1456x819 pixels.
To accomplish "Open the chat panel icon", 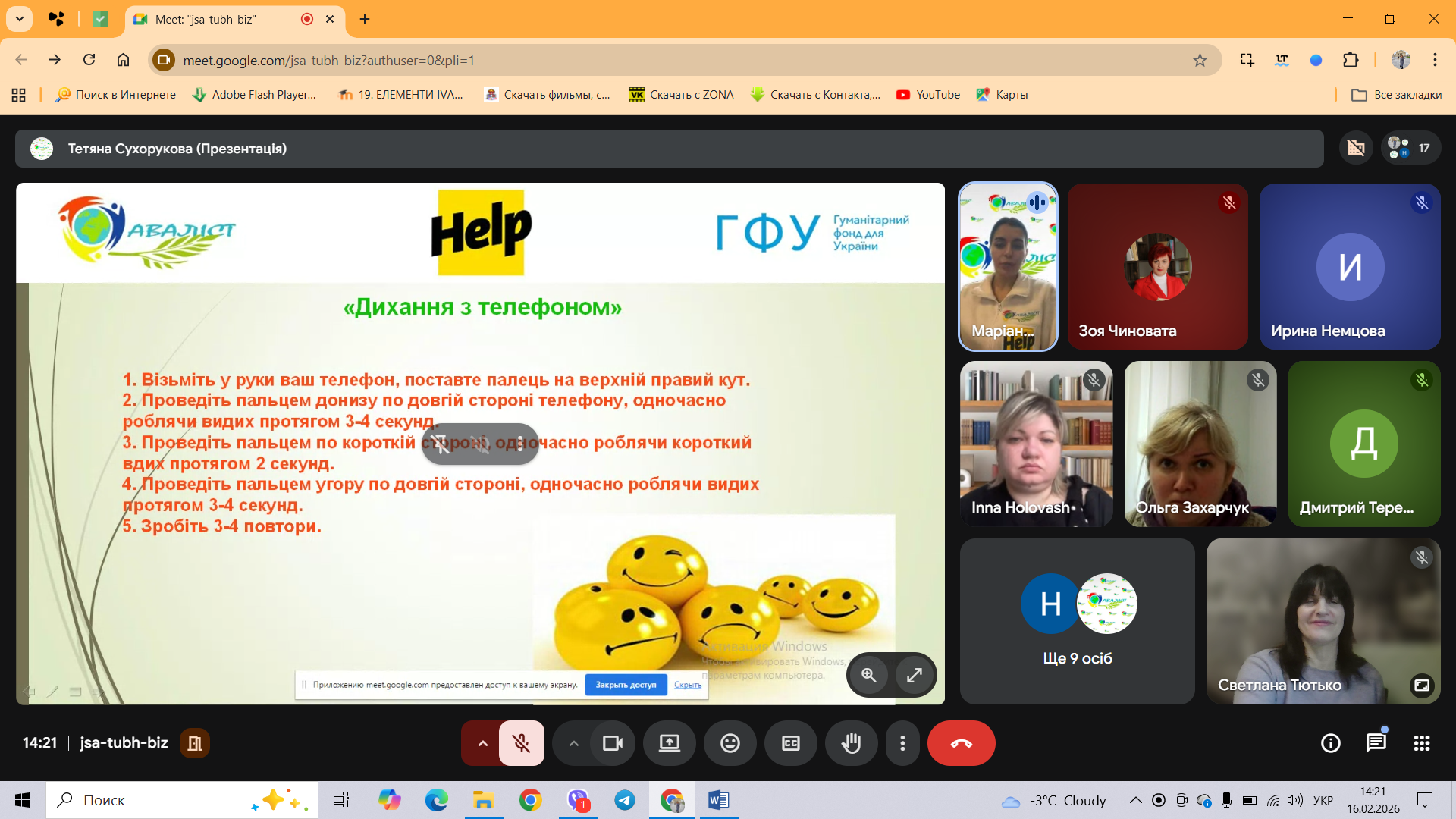I will click(1376, 743).
